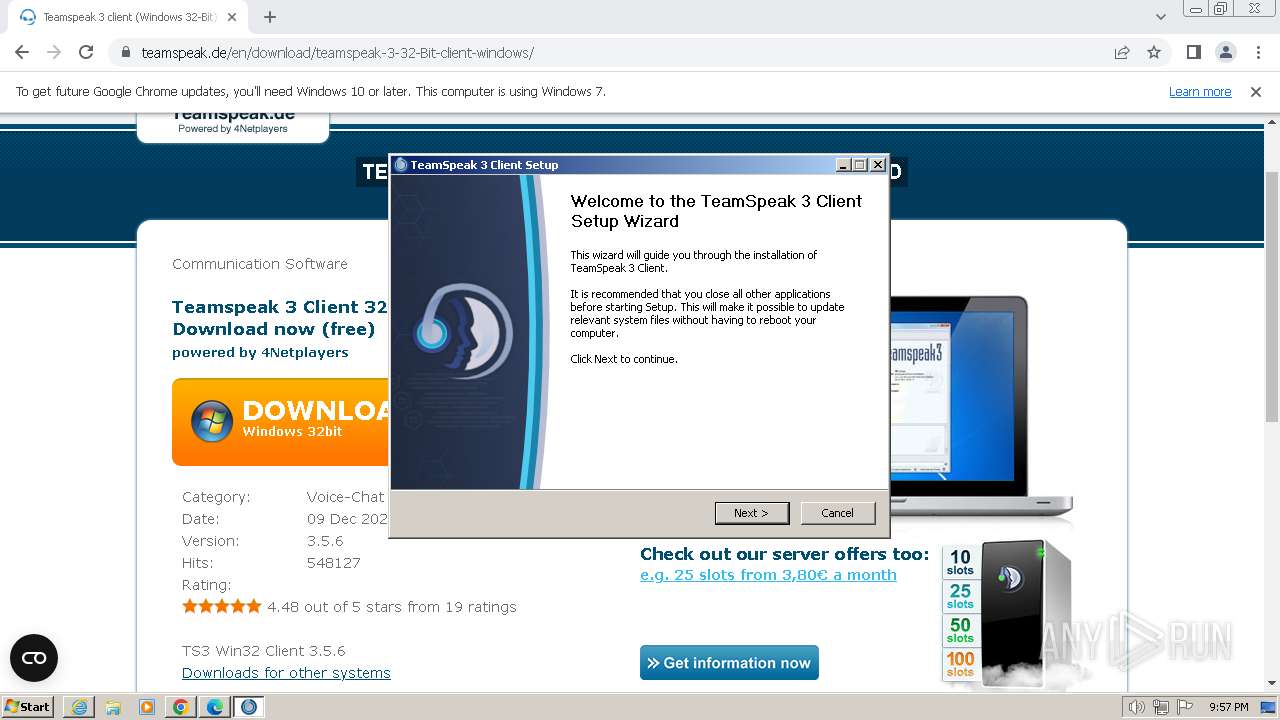Open a new Chrome tab

[270, 17]
